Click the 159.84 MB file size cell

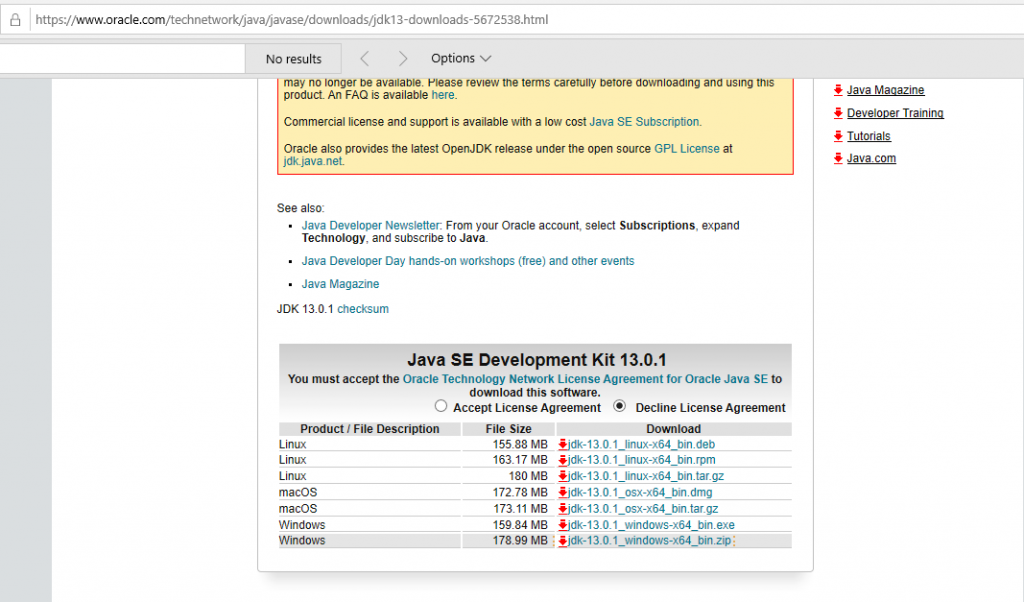point(509,525)
